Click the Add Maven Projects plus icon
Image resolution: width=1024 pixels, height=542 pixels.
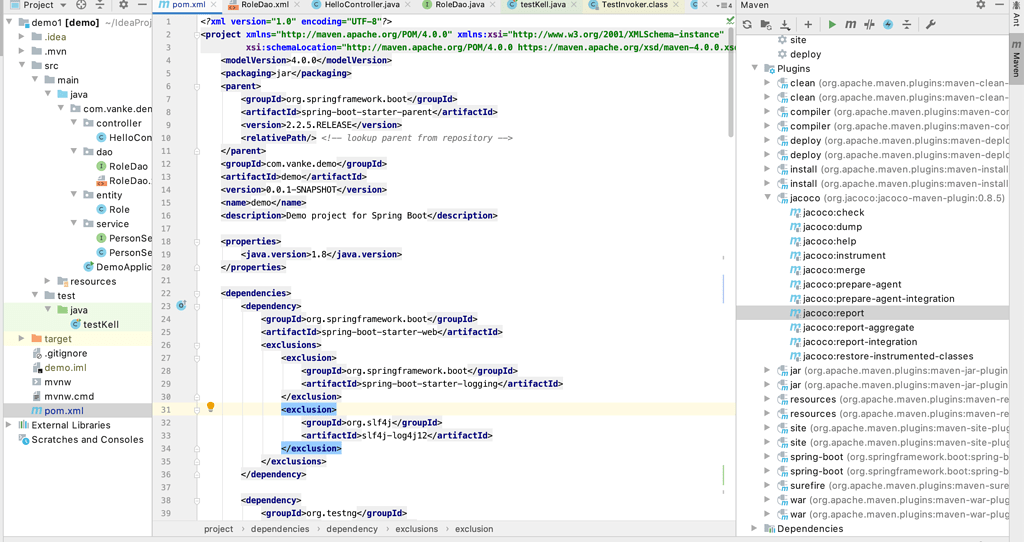point(808,24)
